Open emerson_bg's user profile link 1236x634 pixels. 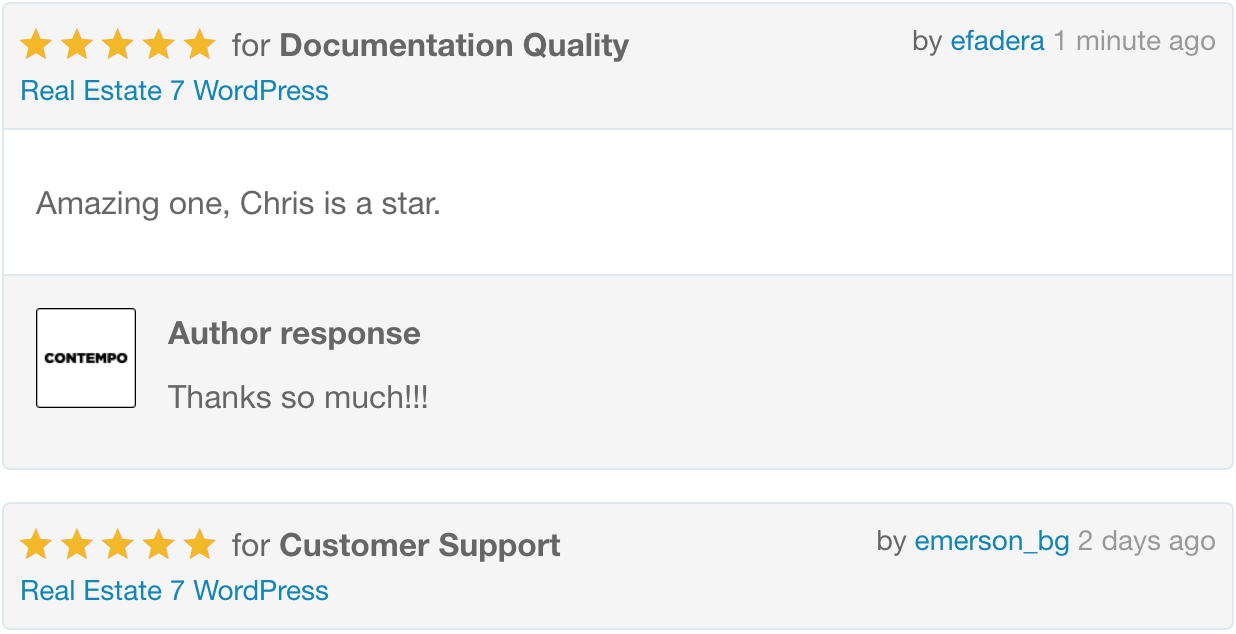992,541
